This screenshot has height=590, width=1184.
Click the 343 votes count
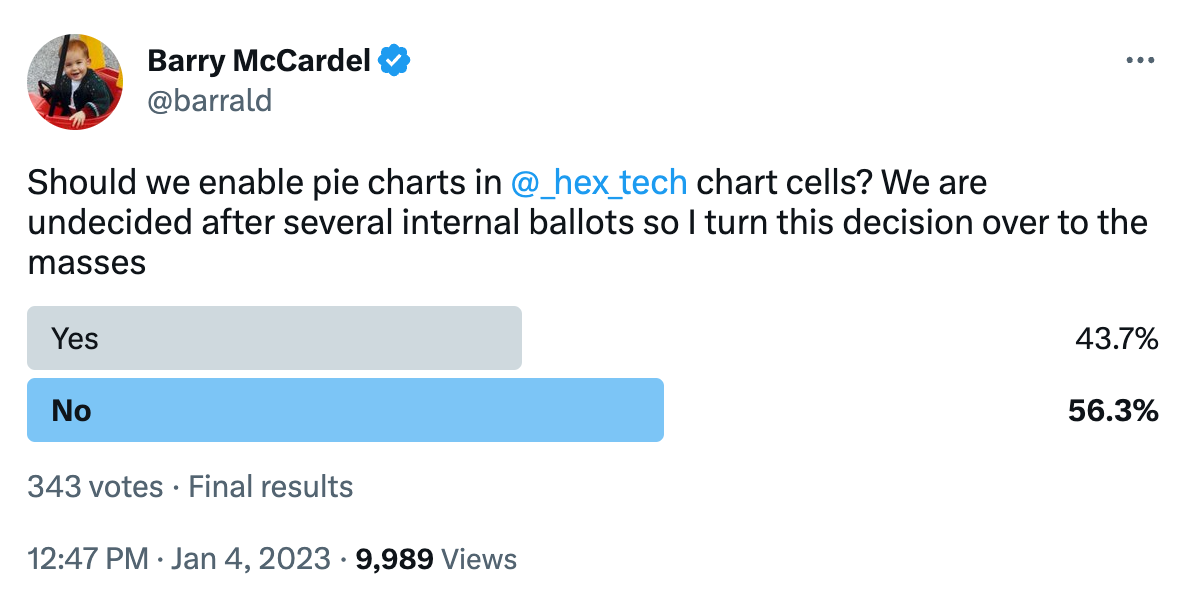pyautogui.click(x=95, y=487)
